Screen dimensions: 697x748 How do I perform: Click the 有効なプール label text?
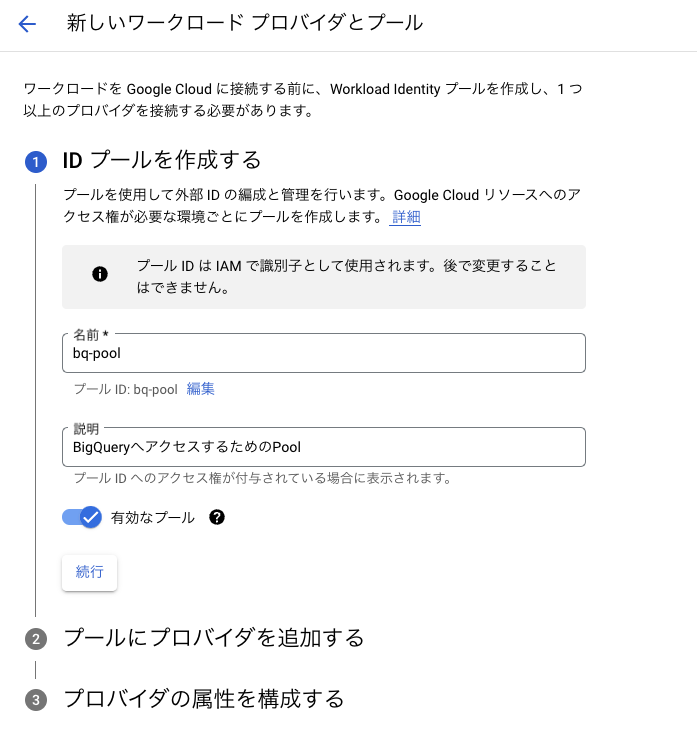(153, 518)
